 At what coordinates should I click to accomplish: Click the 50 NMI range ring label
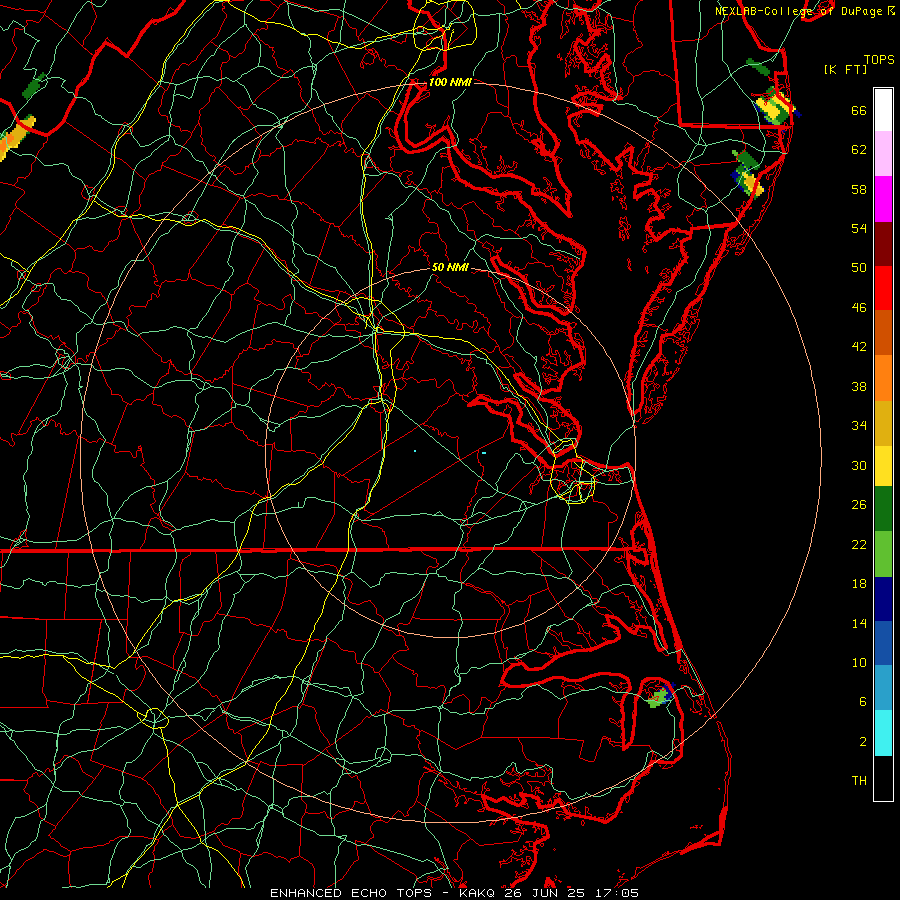450,267
